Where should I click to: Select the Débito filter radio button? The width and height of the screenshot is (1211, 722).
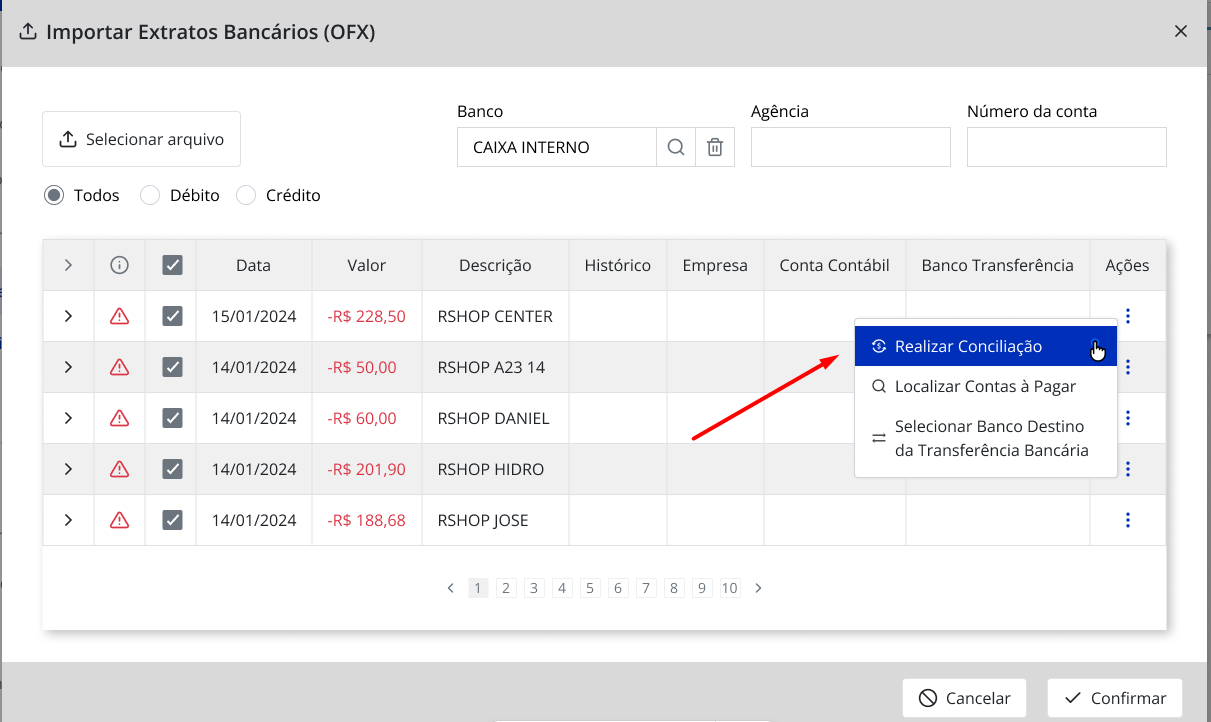150,195
